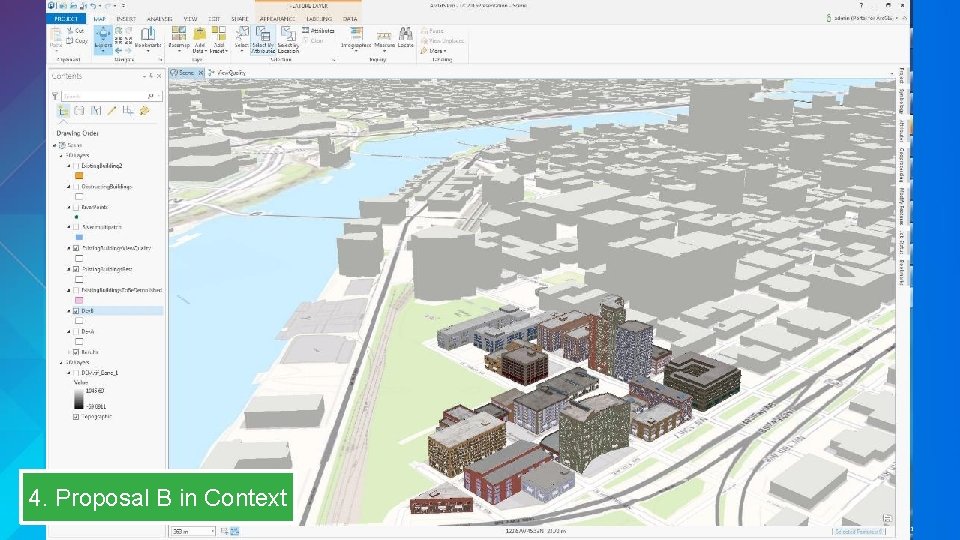The width and height of the screenshot is (960, 540).
Task: Switch to List By Snapping
Action: tap(127, 111)
